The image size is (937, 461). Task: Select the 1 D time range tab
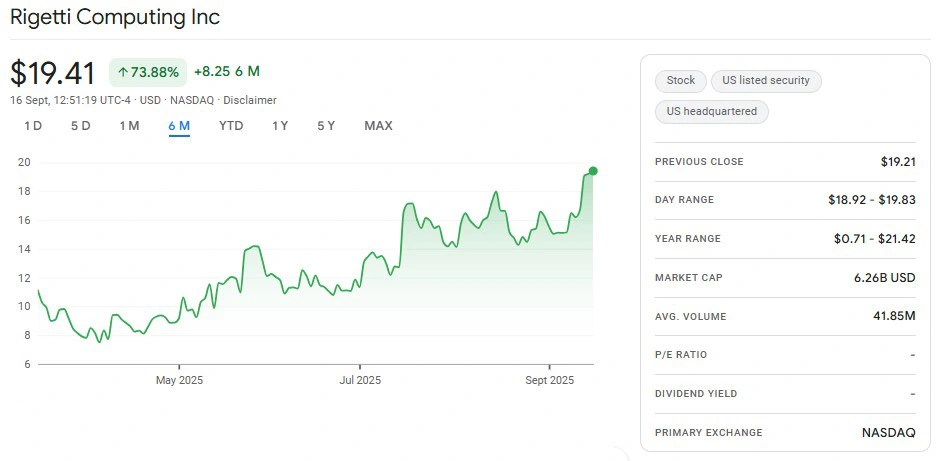click(x=33, y=126)
